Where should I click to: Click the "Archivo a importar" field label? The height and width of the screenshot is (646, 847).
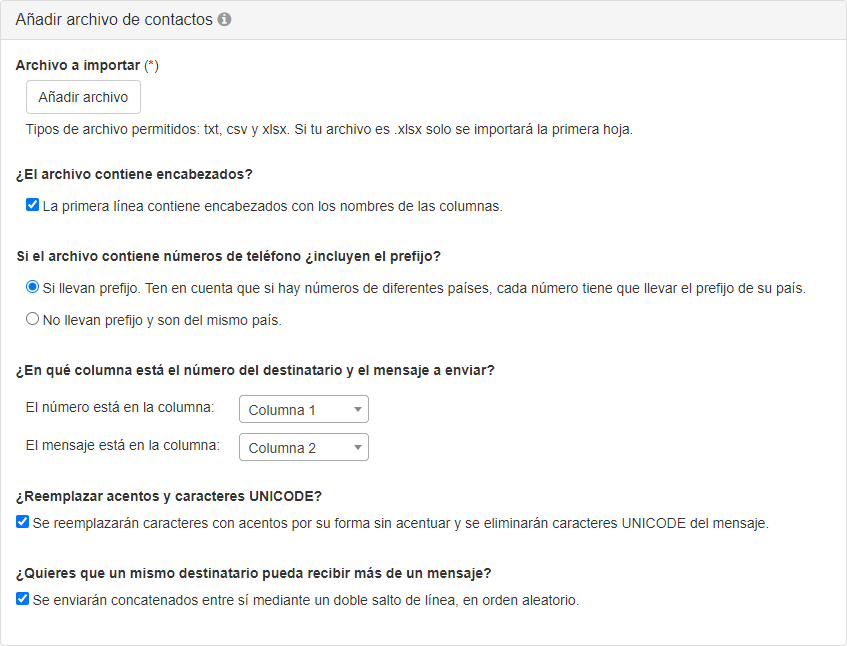click(78, 65)
